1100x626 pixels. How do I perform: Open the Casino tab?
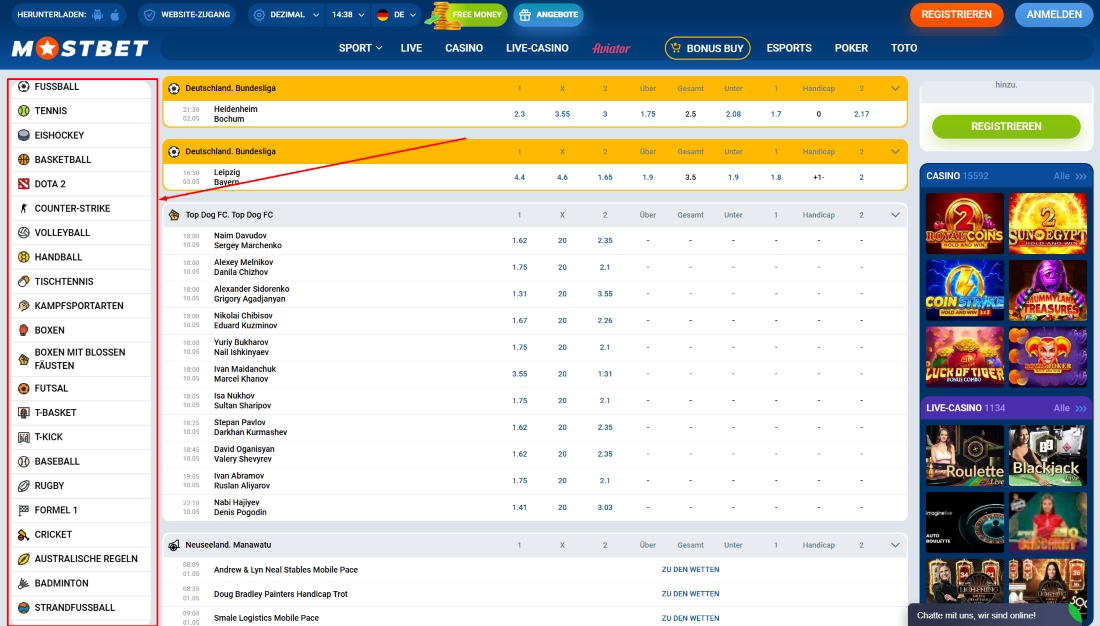click(x=464, y=48)
